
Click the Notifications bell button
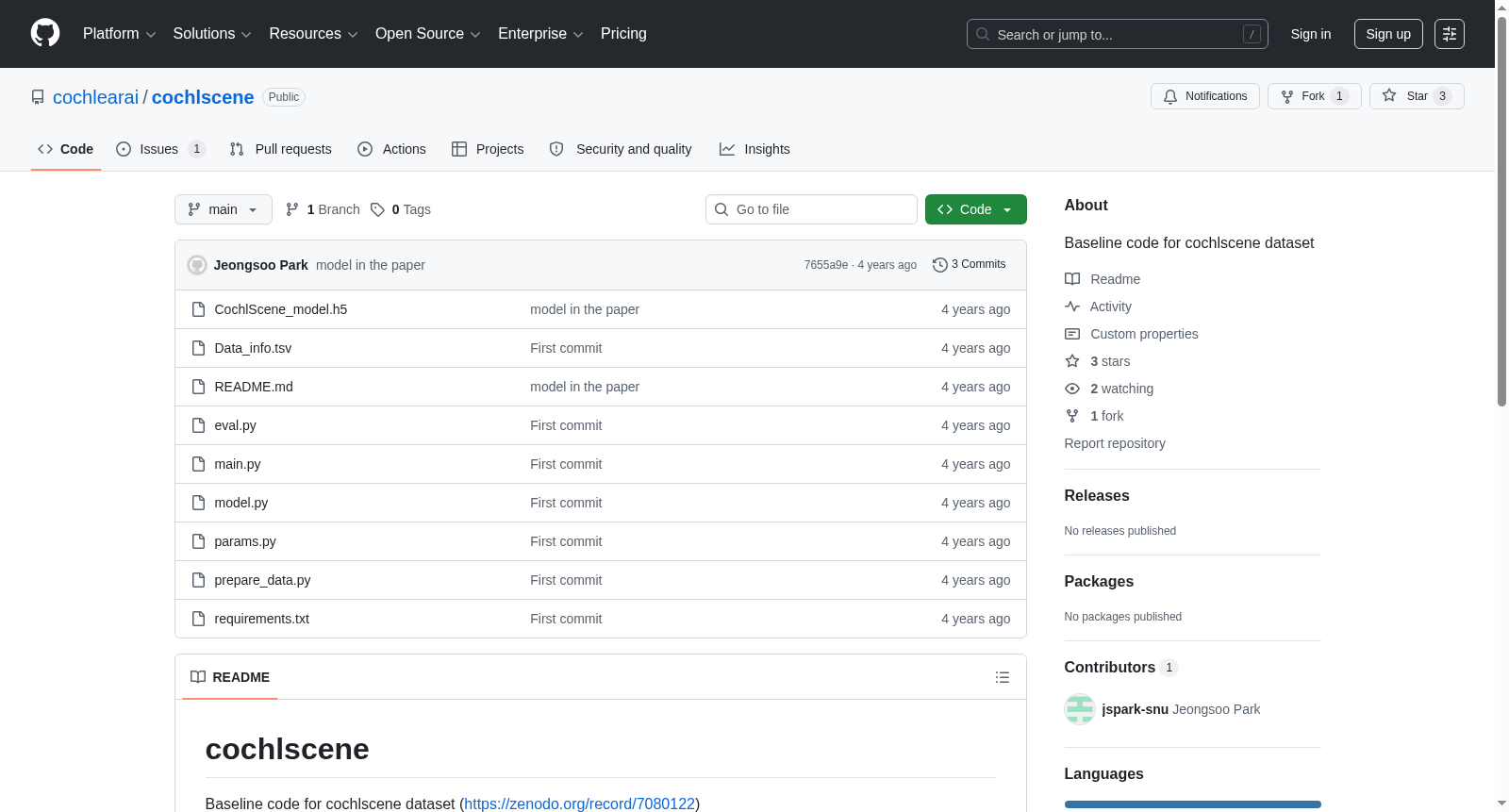[x=1204, y=96]
